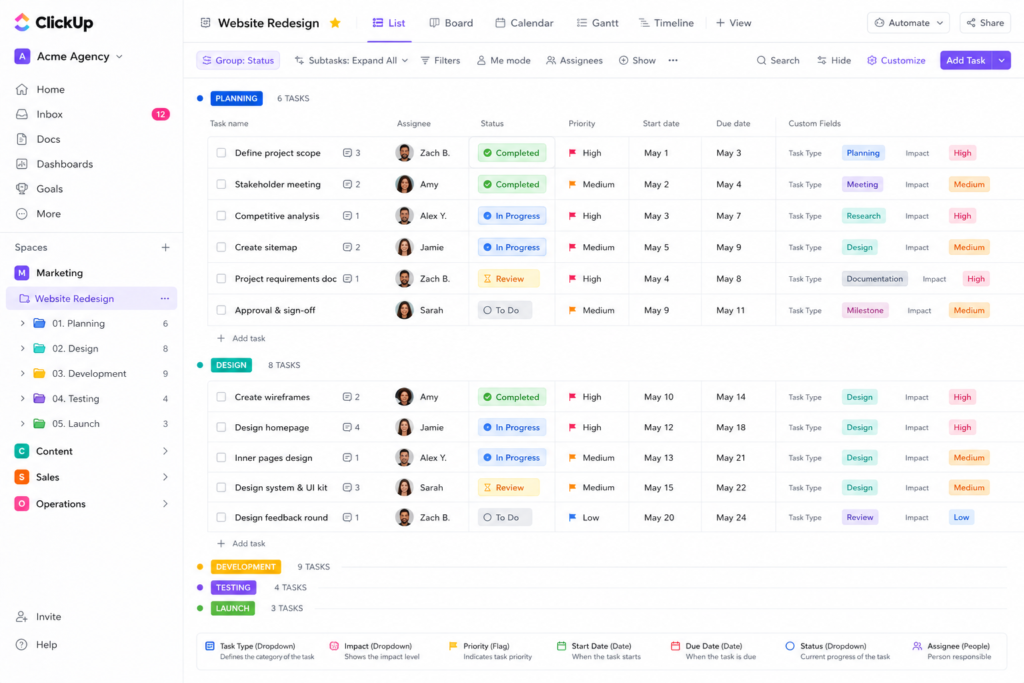1024x683 pixels.
Task: Open Add Task dropdown arrow
Action: tap(1002, 60)
